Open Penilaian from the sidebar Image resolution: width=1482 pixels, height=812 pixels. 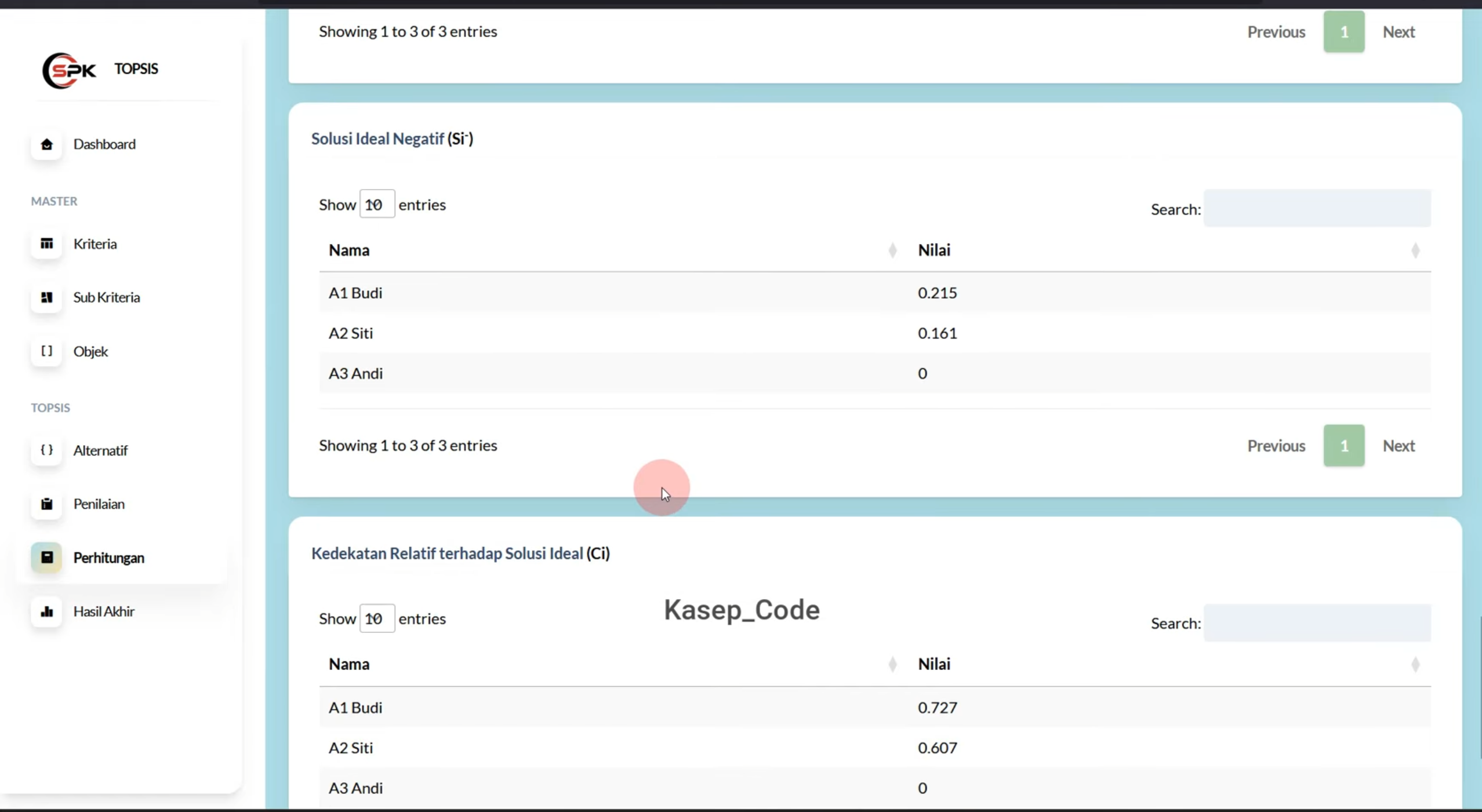[x=99, y=504]
